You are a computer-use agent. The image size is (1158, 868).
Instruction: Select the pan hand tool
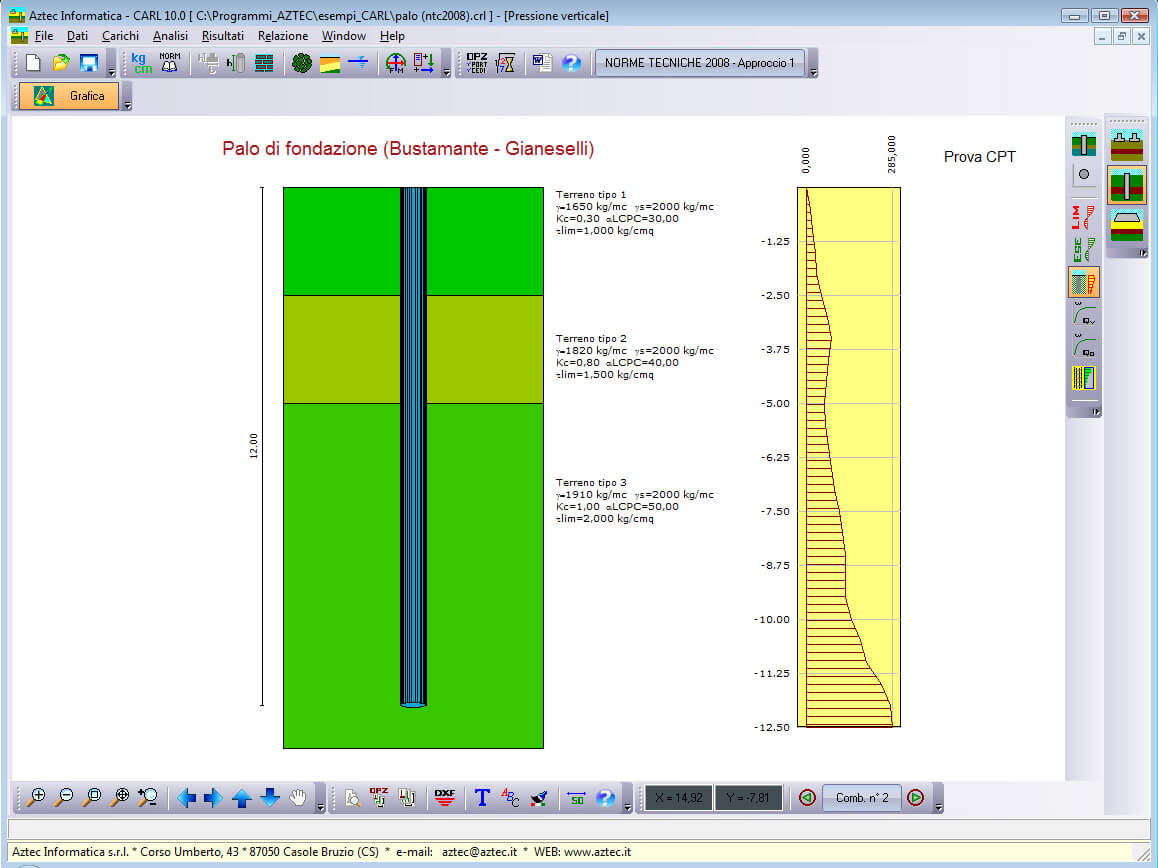(x=298, y=797)
